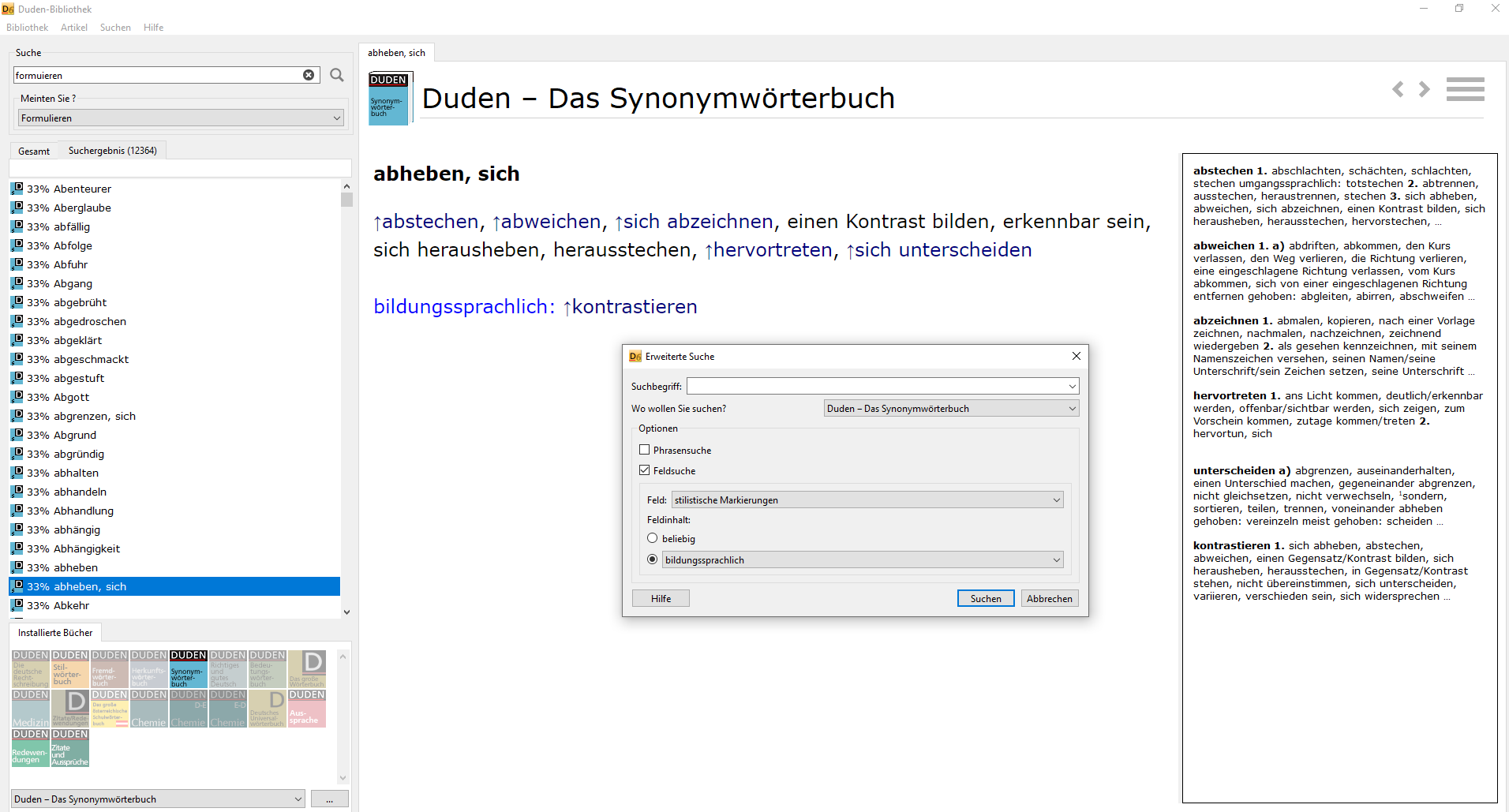Focus the Suchbegriff input field
The height and width of the screenshot is (812, 1509).
coord(876,387)
